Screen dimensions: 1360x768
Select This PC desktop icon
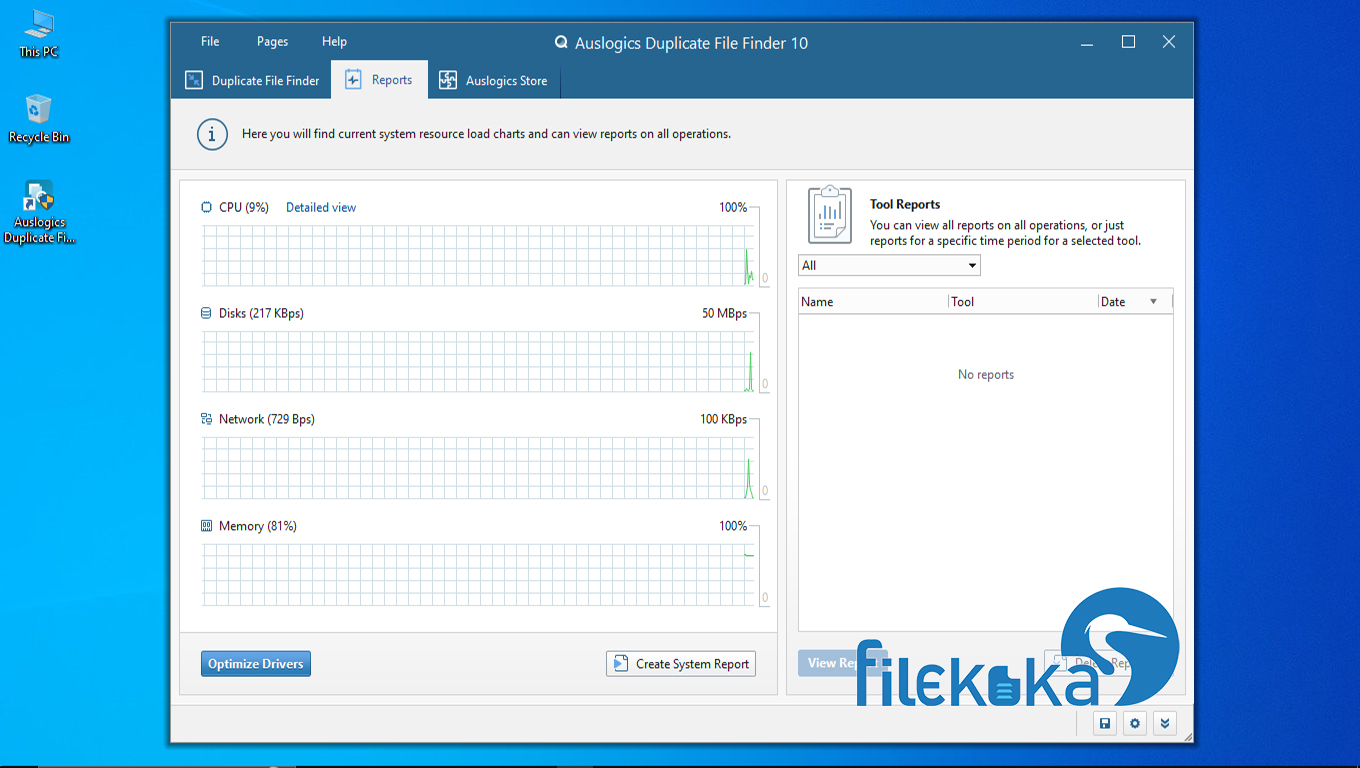click(39, 33)
